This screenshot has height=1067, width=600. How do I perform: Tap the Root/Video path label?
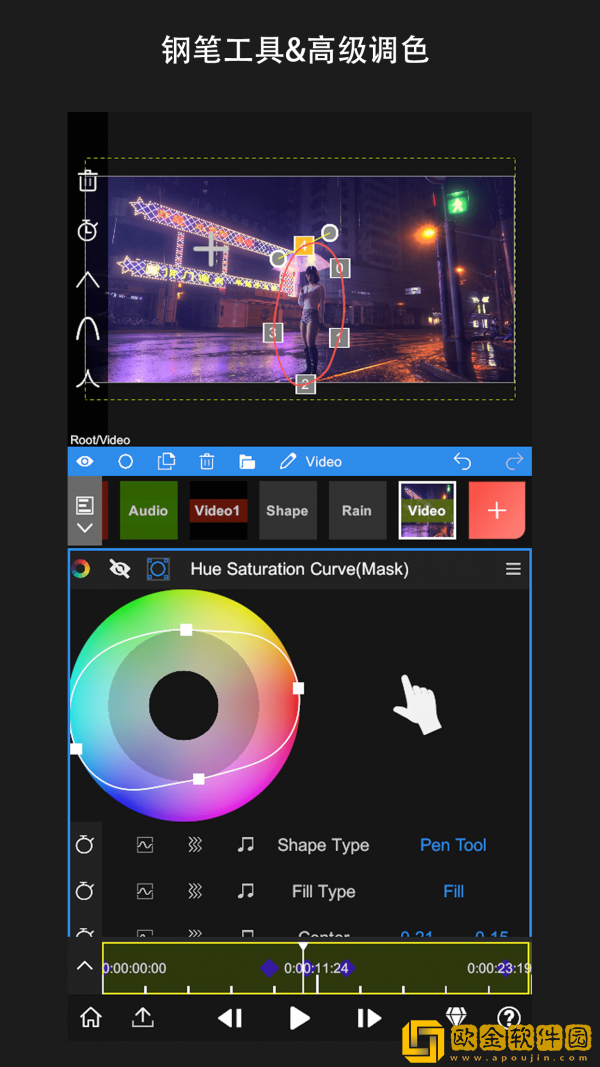[100, 440]
